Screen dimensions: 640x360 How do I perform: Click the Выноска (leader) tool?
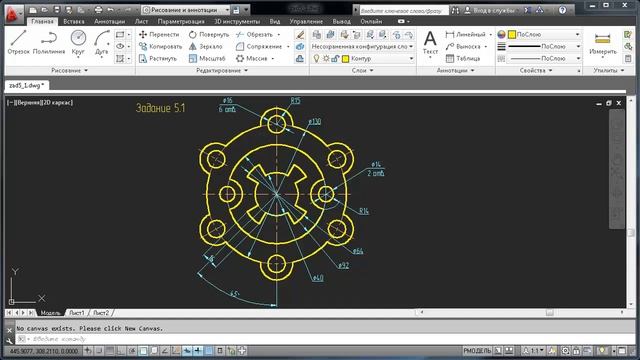[x=463, y=47]
